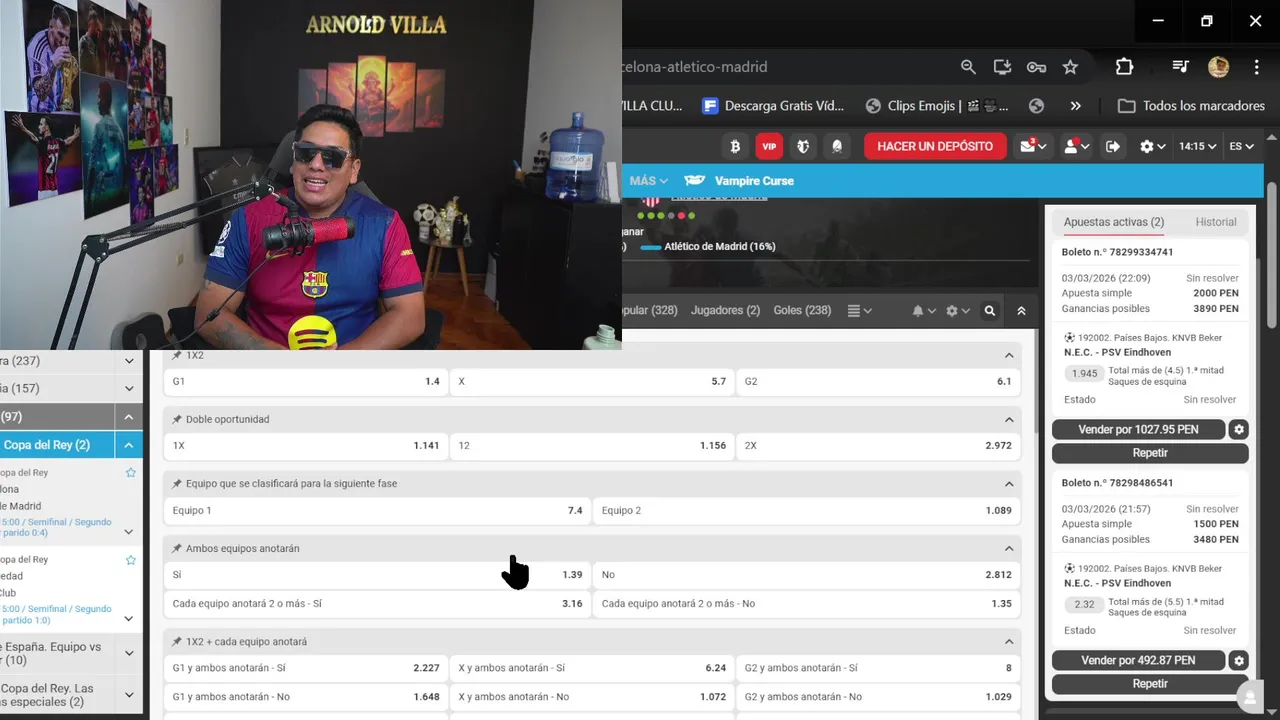Open the browser extensions puzzle icon
Screen dimensions: 1280x720
click(x=1124, y=67)
